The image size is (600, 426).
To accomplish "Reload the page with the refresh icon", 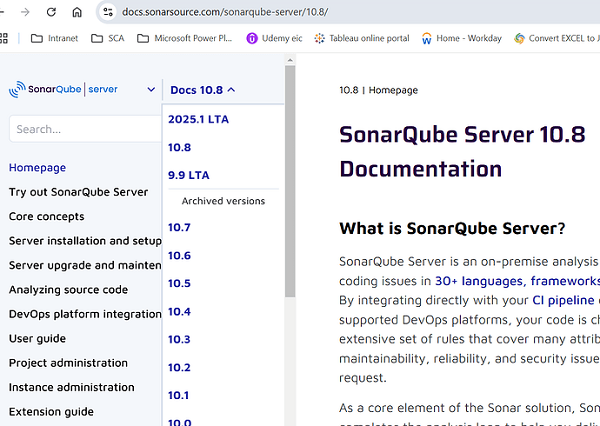I will (x=51, y=12).
